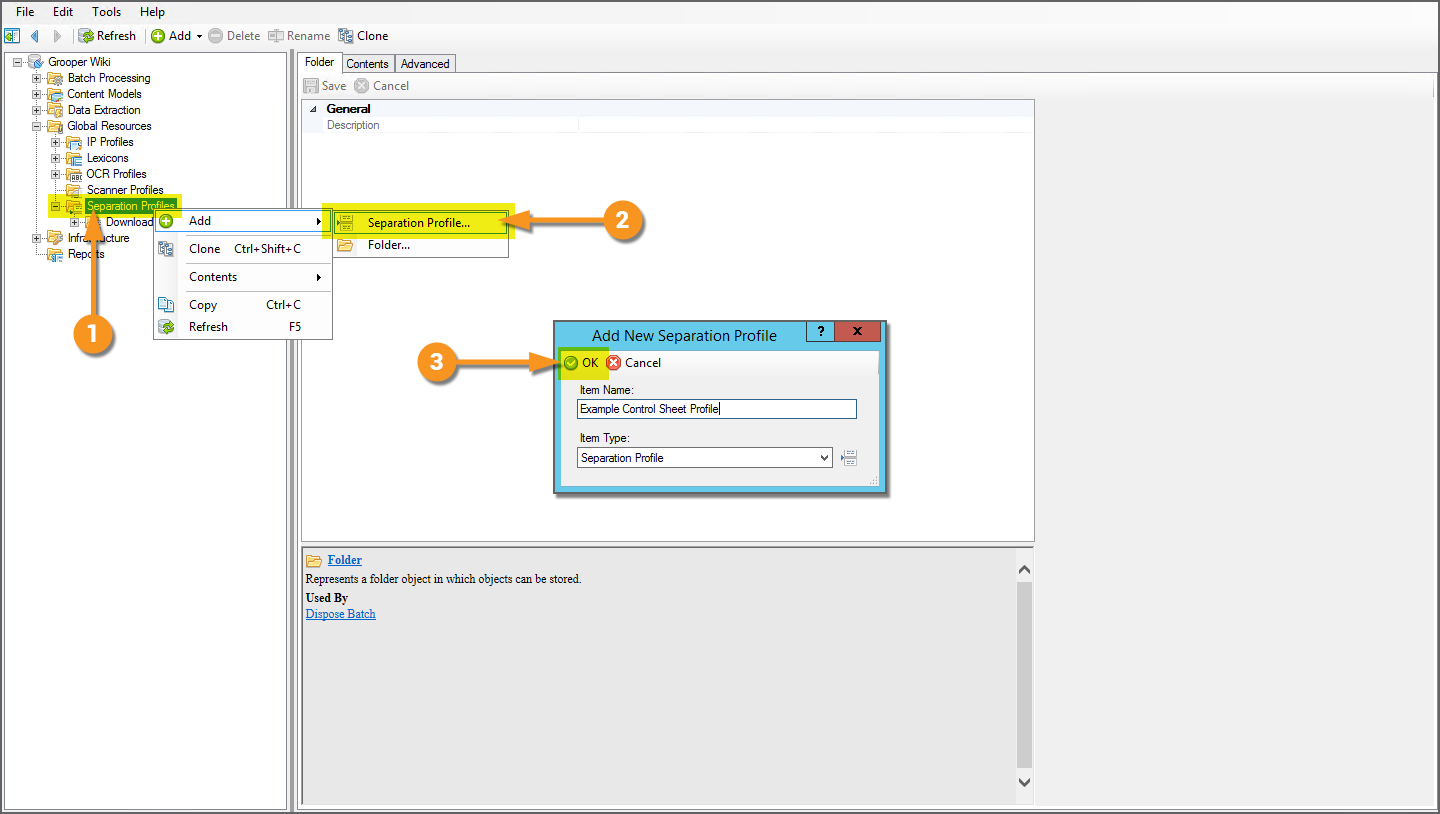Screen dimensions: 1440x814
Task: Expand the OCR Profiles tree node
Action: (56, 174)
